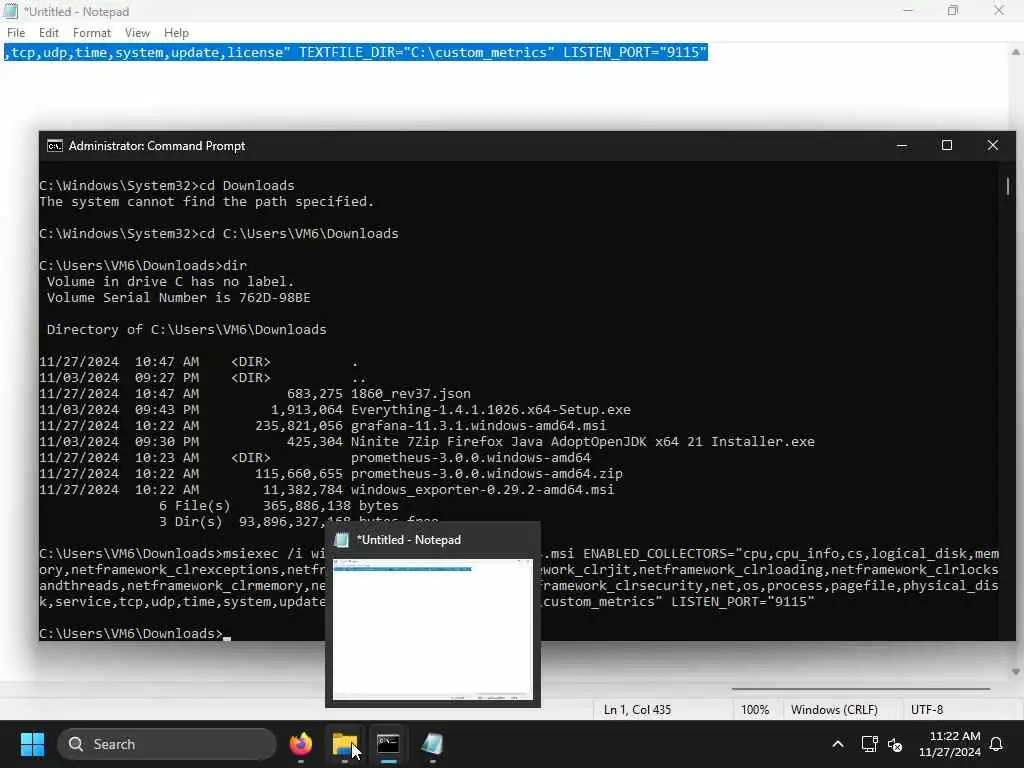Screen dimensions: 1024x768
Task: Click the Command Prompt title bar icon
Action: tap(55, 146)
